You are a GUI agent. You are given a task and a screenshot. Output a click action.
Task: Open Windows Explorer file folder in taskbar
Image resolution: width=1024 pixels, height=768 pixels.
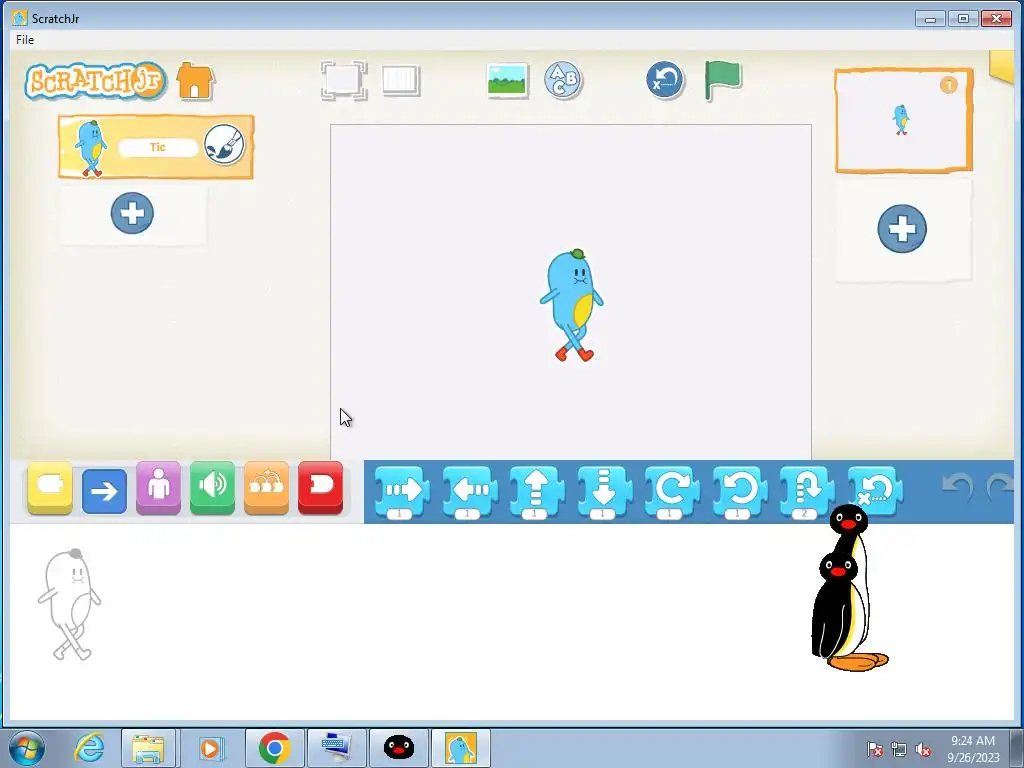click(148, 748)
